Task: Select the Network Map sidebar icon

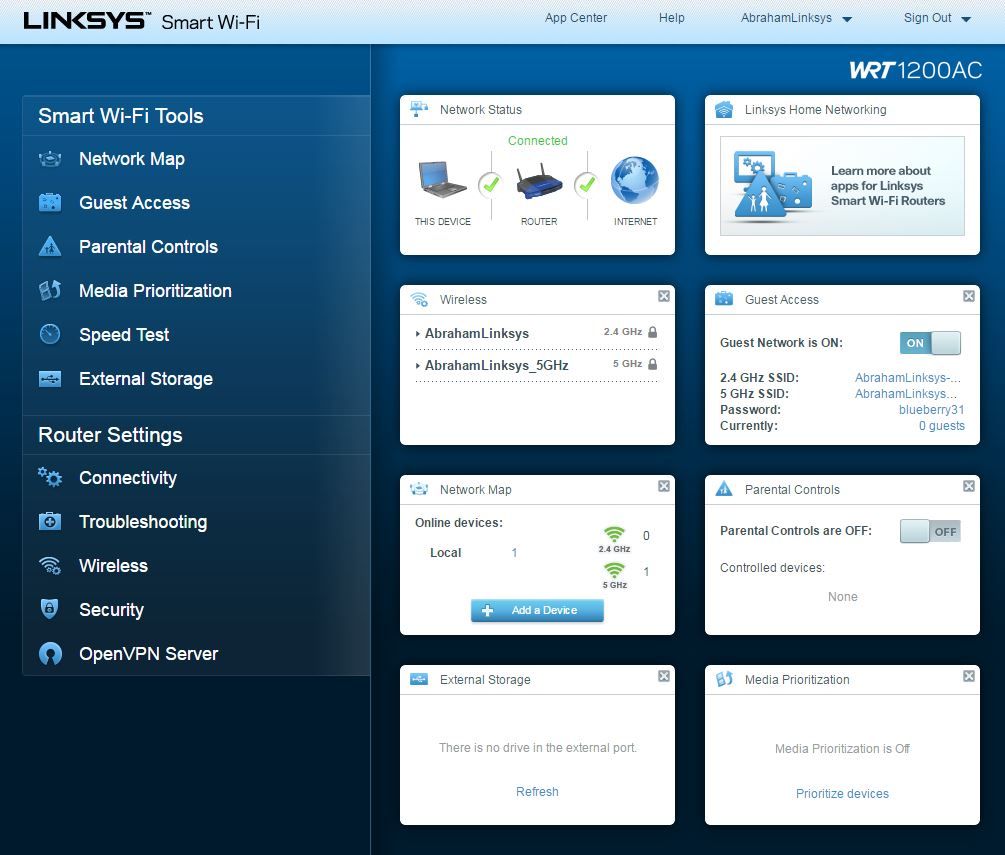Action: 51,159
